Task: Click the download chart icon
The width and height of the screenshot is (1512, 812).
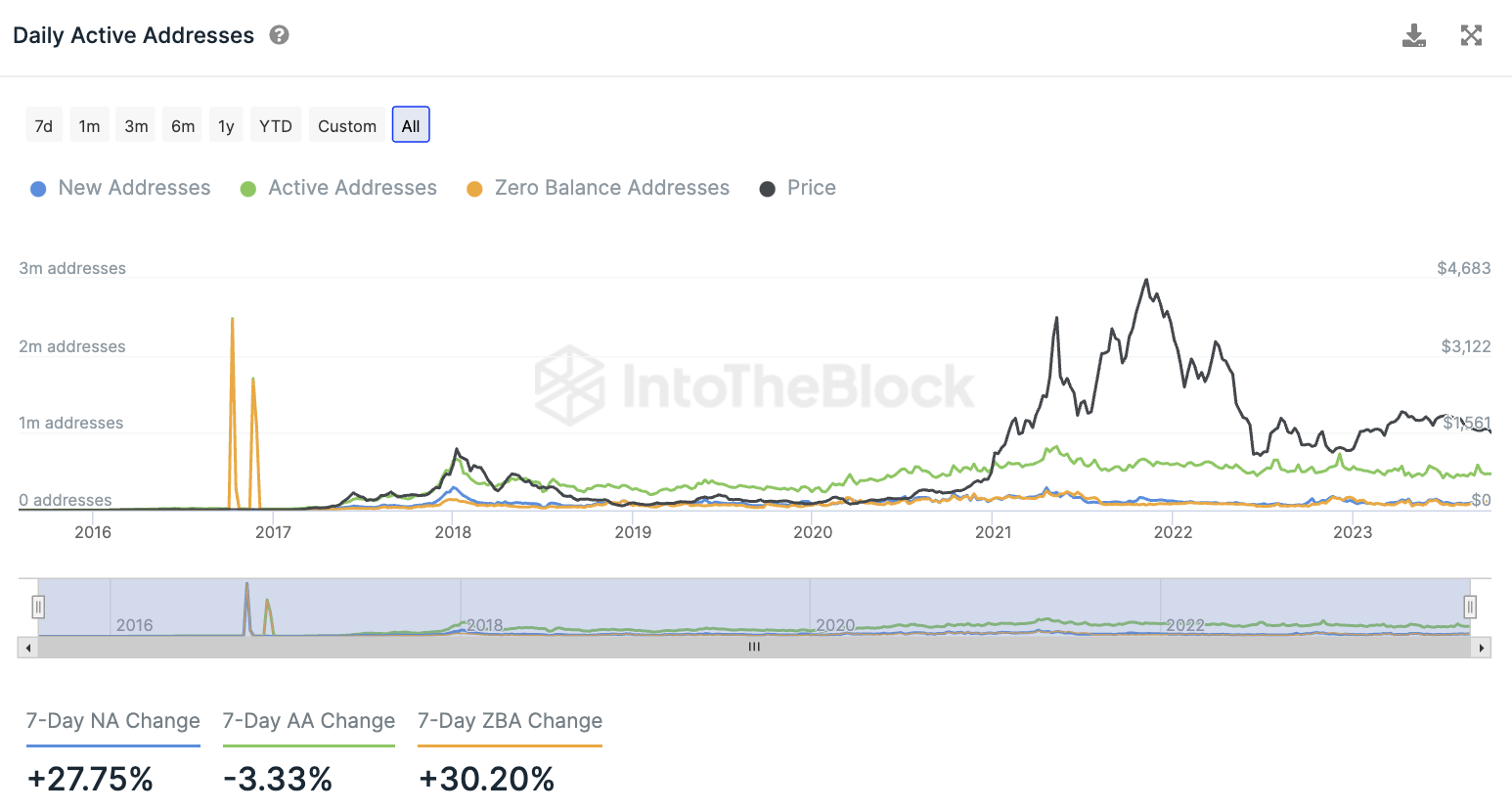Action: pyautogui.click(x=1413, y=36)
